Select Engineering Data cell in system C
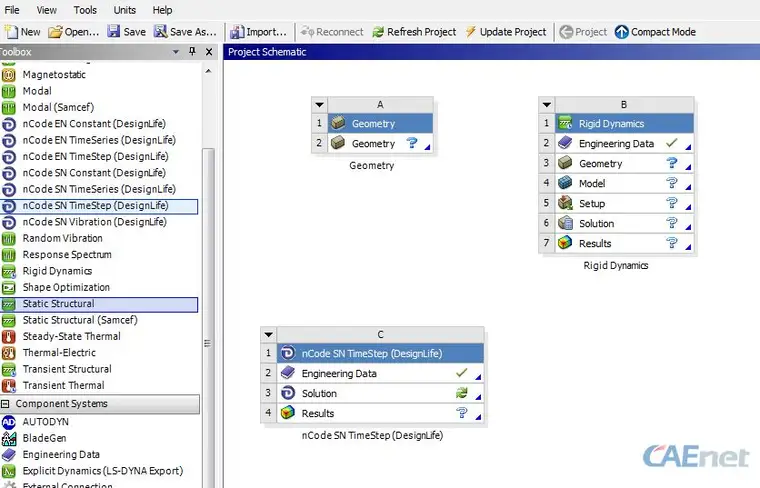The height and width of the screenshot is (488, 760). click(x=380, y=373)
